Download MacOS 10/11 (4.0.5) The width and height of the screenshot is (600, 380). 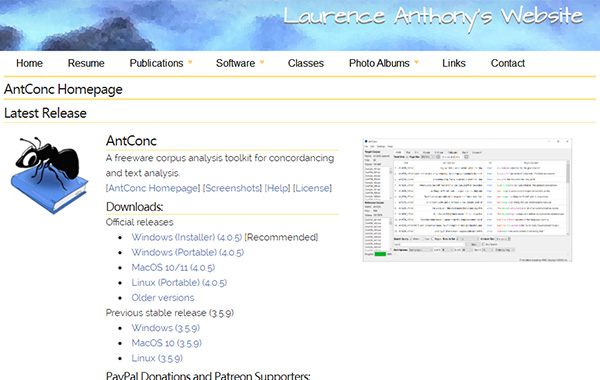pyautogui.click(x=173, y=267)
